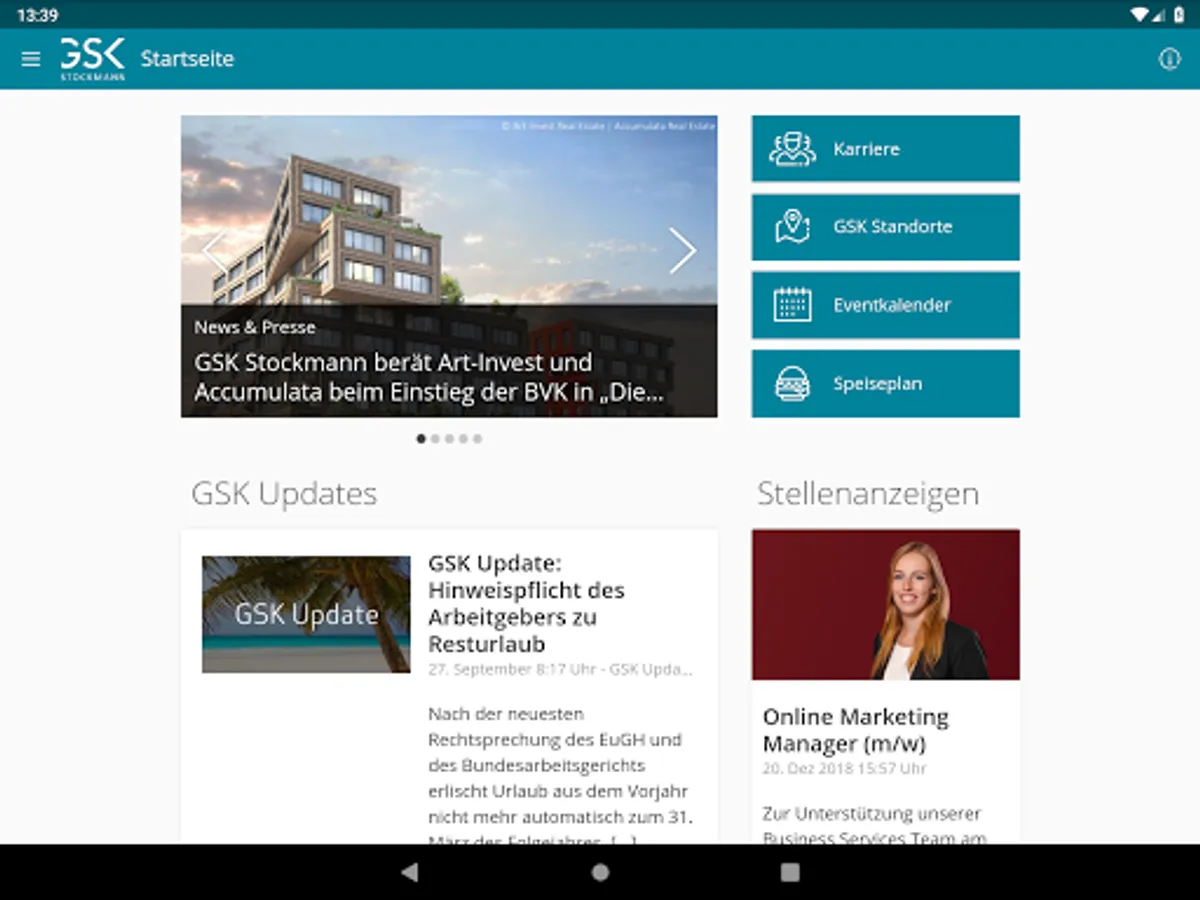
Task: Open the Eventkalender tile
Action: 886,305
